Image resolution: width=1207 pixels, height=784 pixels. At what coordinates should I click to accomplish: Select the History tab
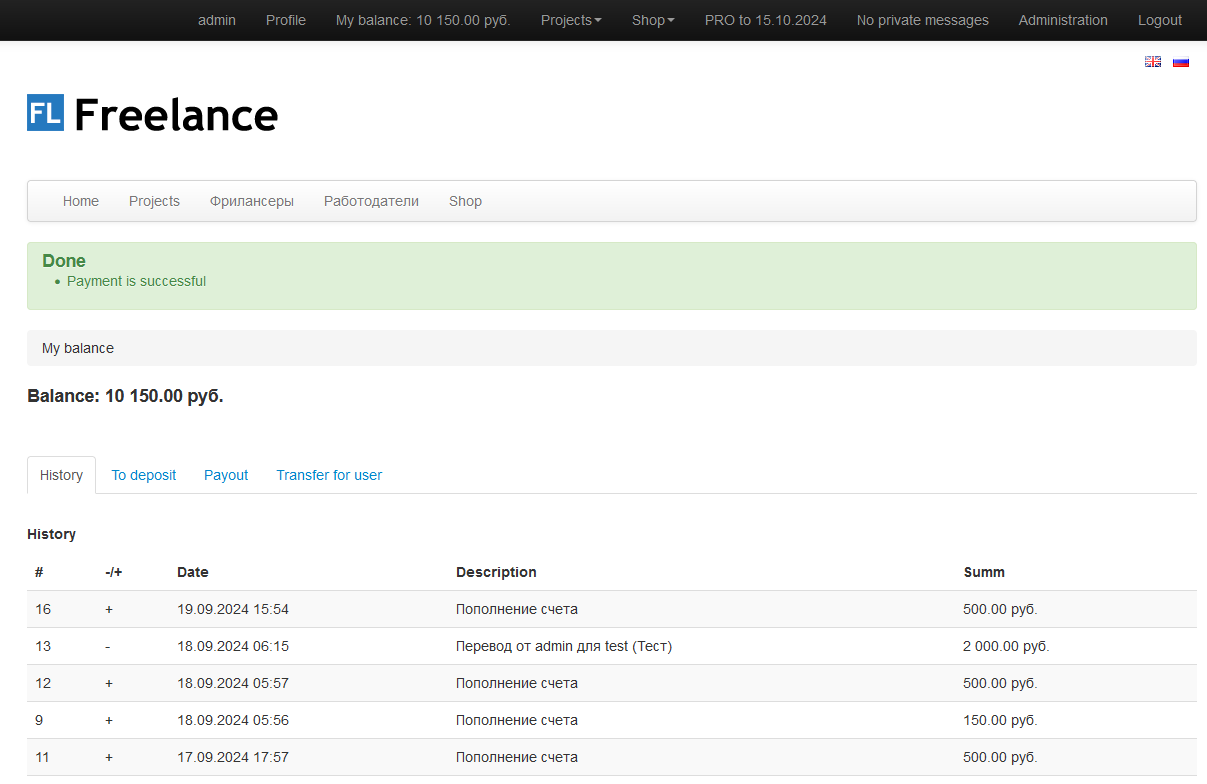61,475
